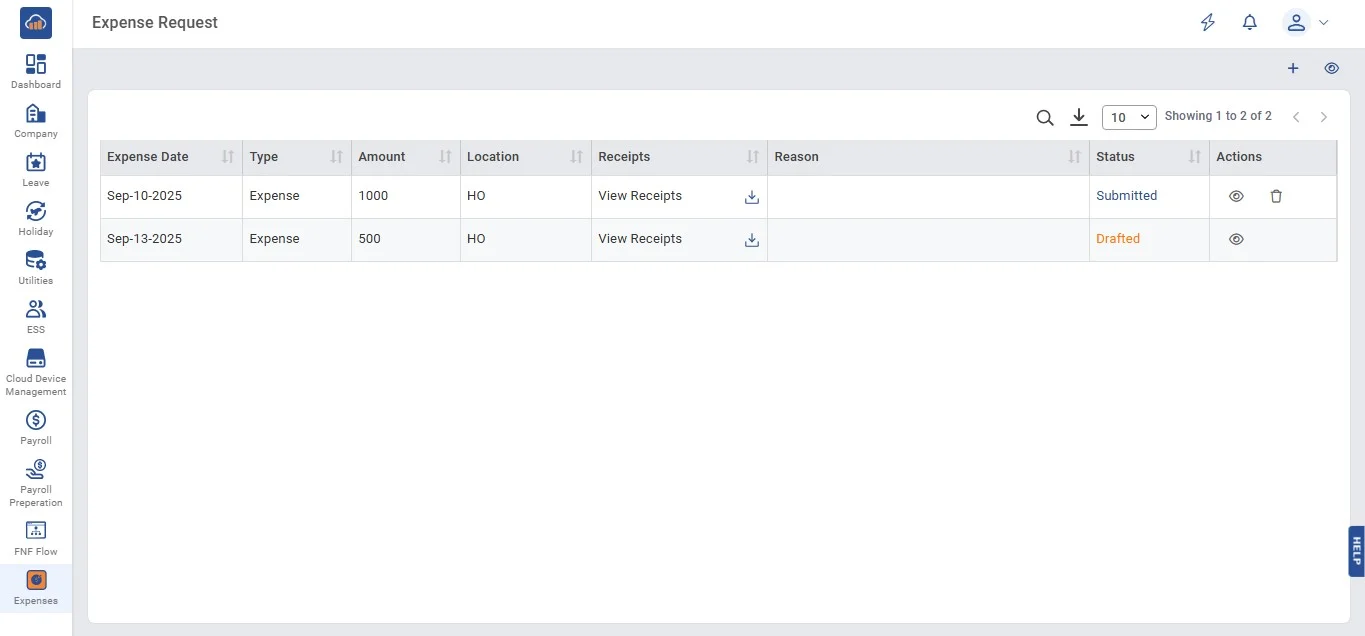View the Drafted expense via eye icon
This screenshot has width=1365, height=636.
tap(1236, 240)
